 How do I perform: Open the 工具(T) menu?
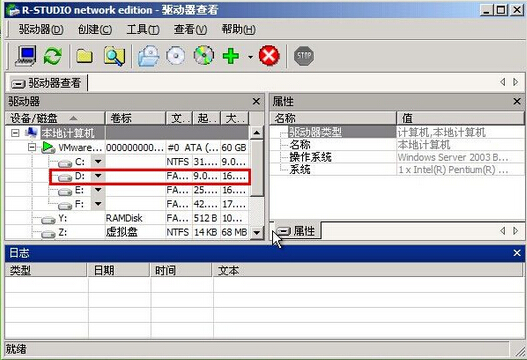[143, 30]
